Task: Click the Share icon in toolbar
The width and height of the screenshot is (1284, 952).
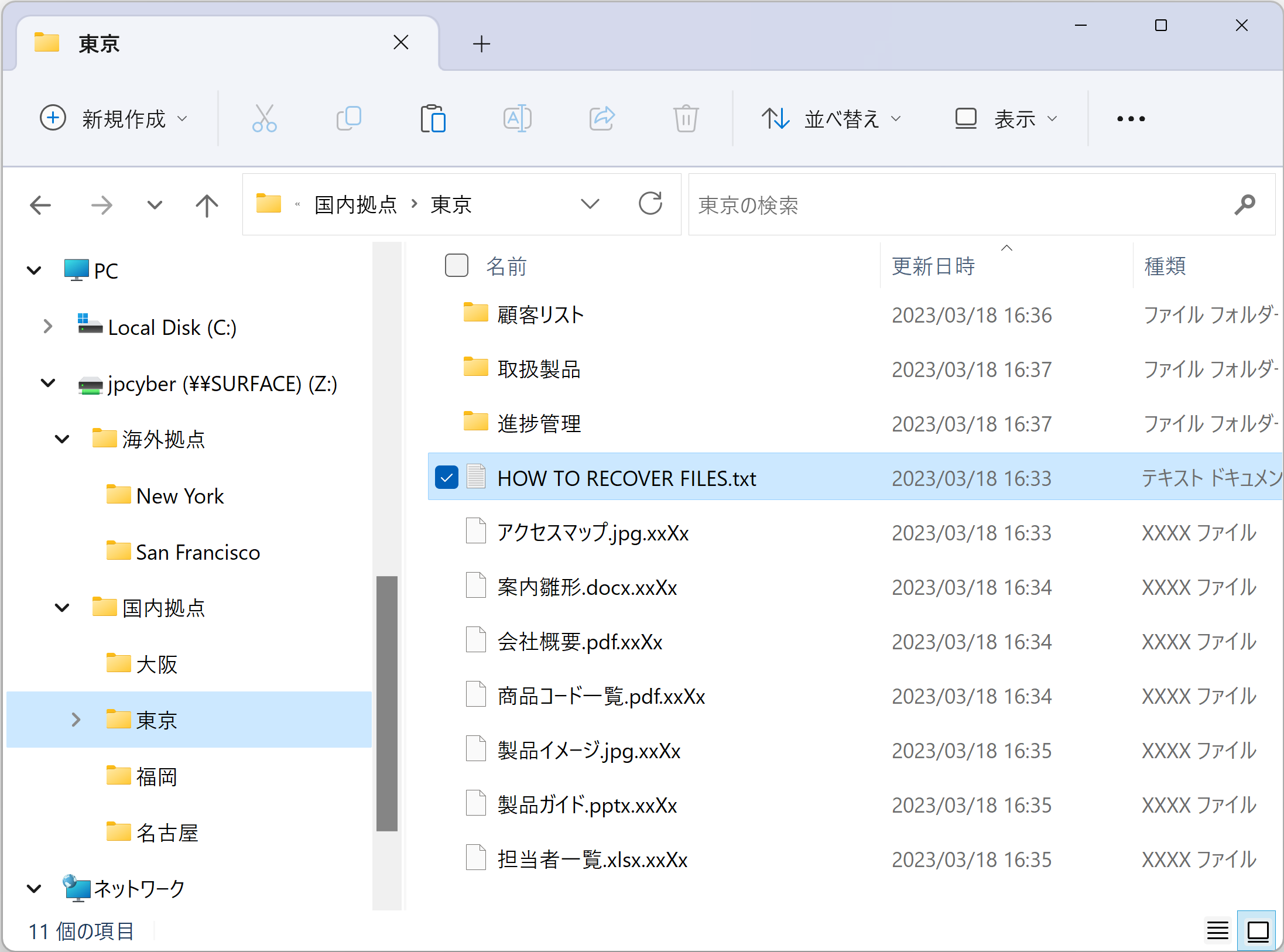Action: [x=602, y=119]
